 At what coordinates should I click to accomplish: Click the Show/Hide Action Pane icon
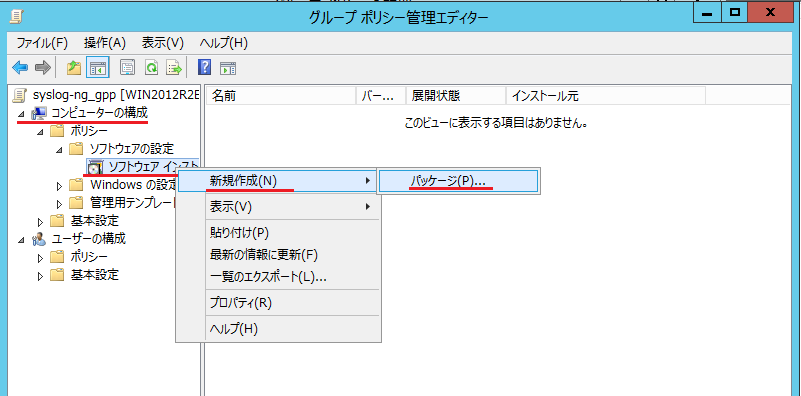(228, 68)
